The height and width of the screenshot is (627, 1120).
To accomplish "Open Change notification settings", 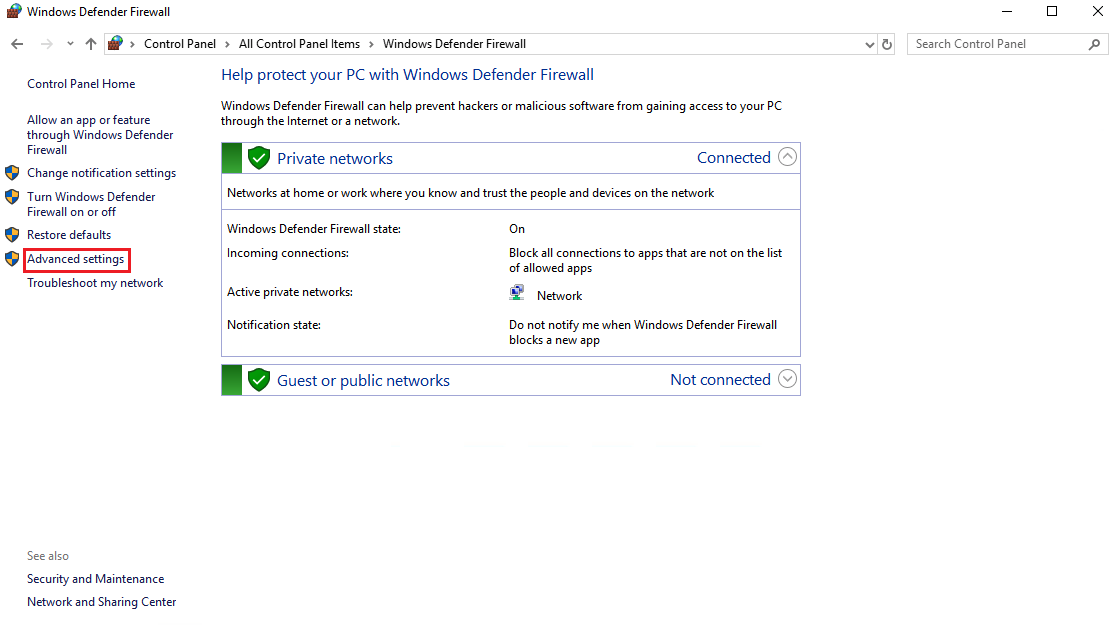I will pyautogui.click(x=101, y=173).
